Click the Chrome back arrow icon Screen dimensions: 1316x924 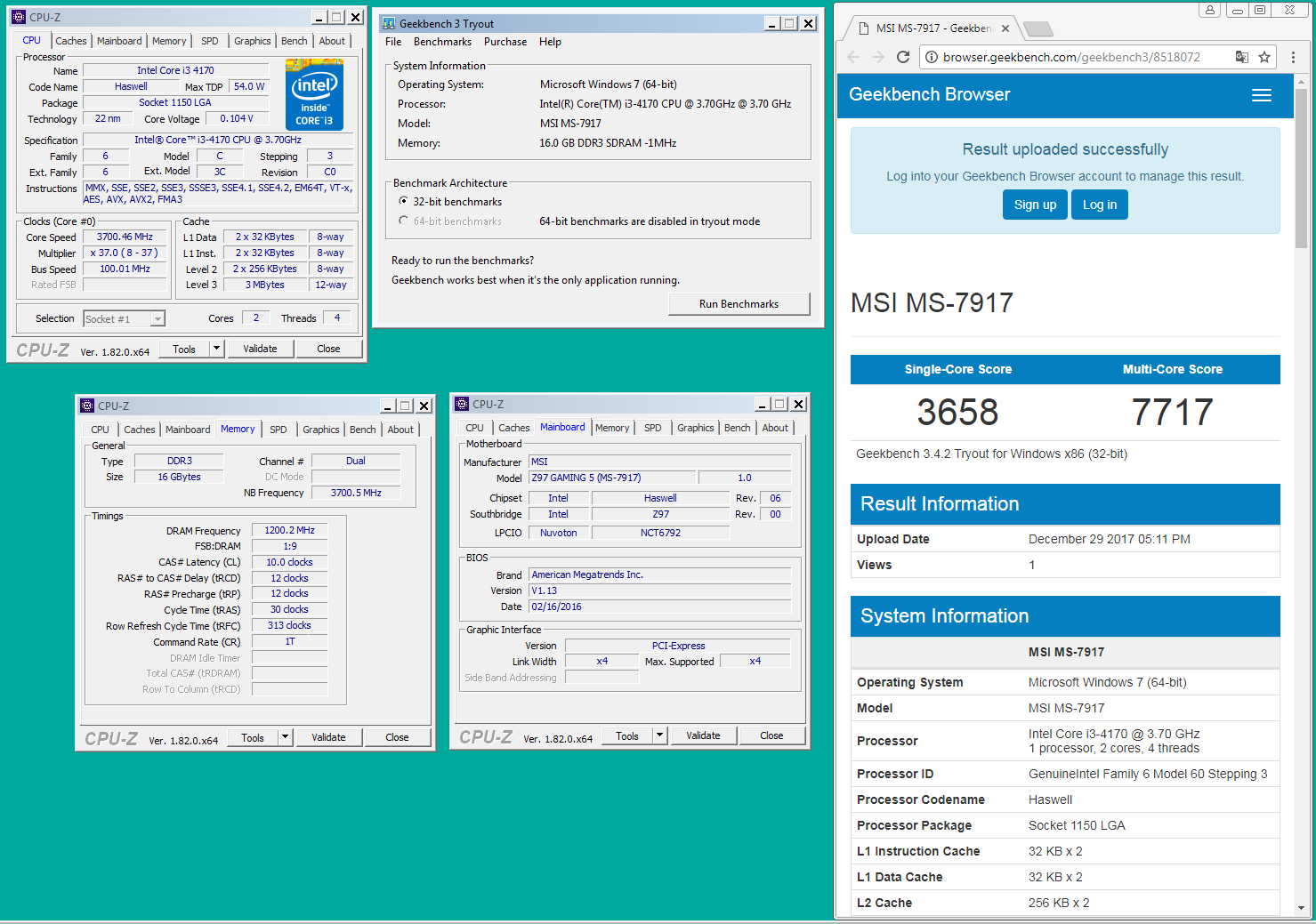coord(853,57)
